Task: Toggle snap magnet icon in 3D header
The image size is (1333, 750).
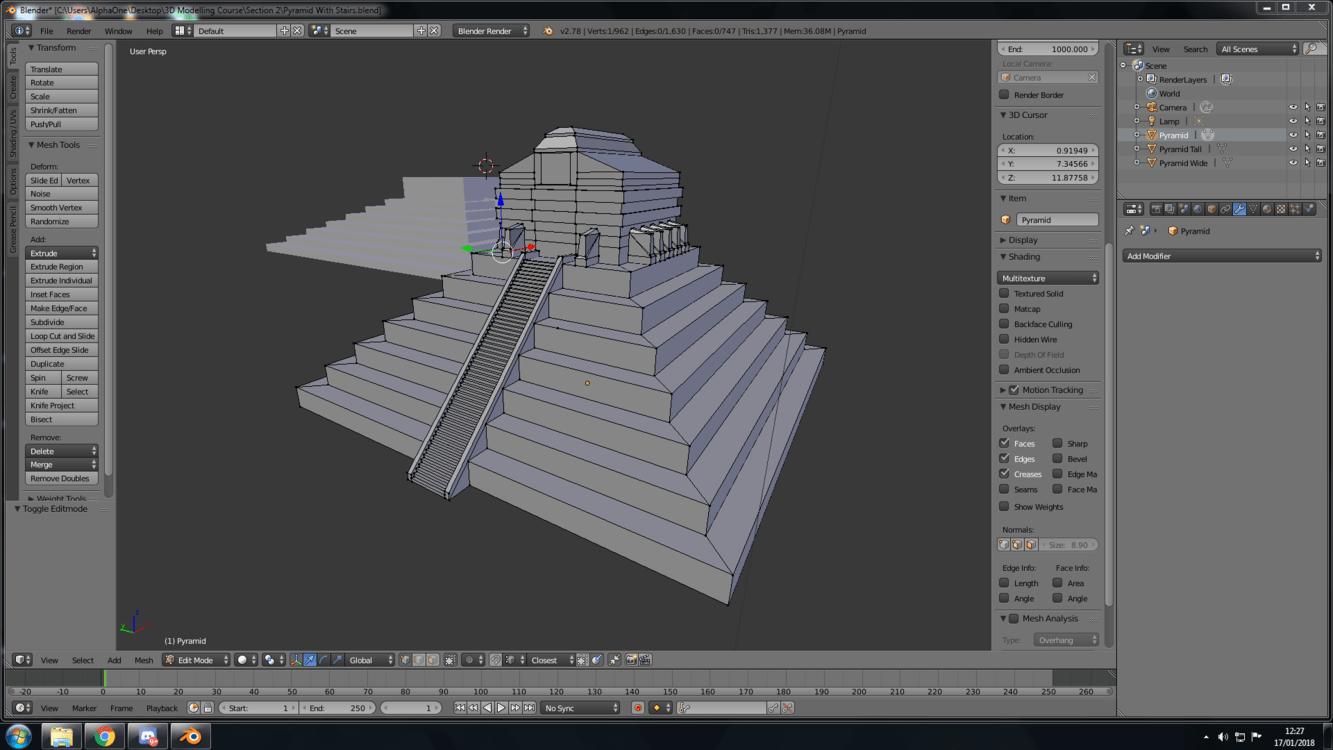Action: 495,660
